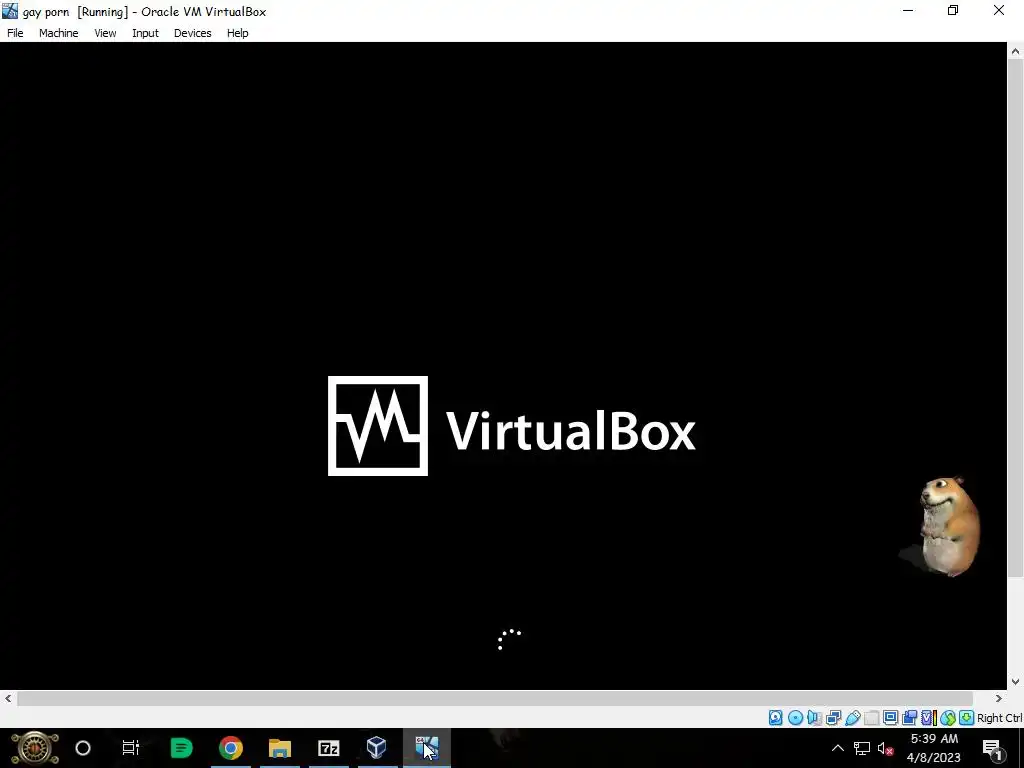
Task: Open the File menu
Action: point(15,33)
